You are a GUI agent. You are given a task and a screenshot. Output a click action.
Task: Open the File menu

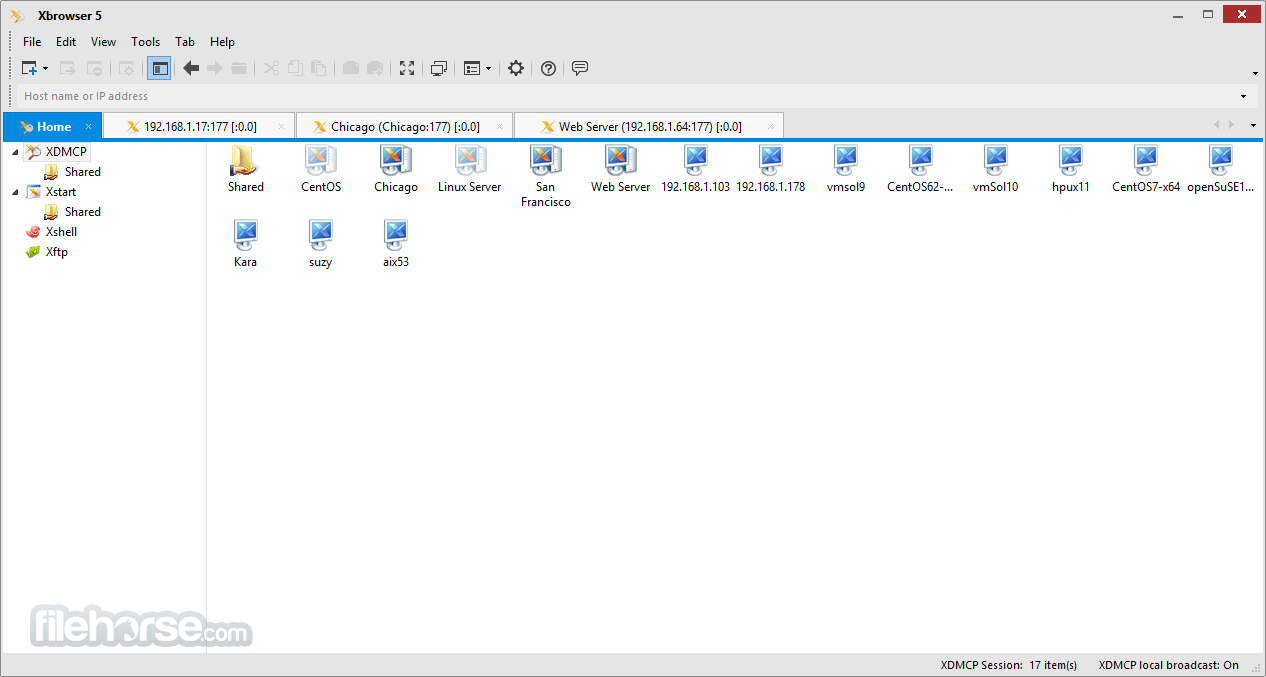pos(32,42)
